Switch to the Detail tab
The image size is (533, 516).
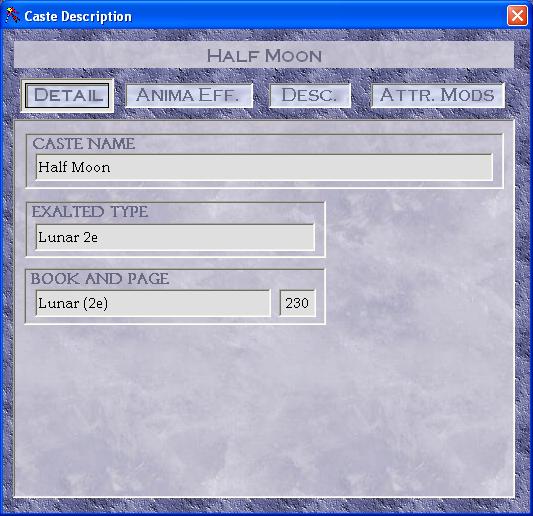coord(67,96)
